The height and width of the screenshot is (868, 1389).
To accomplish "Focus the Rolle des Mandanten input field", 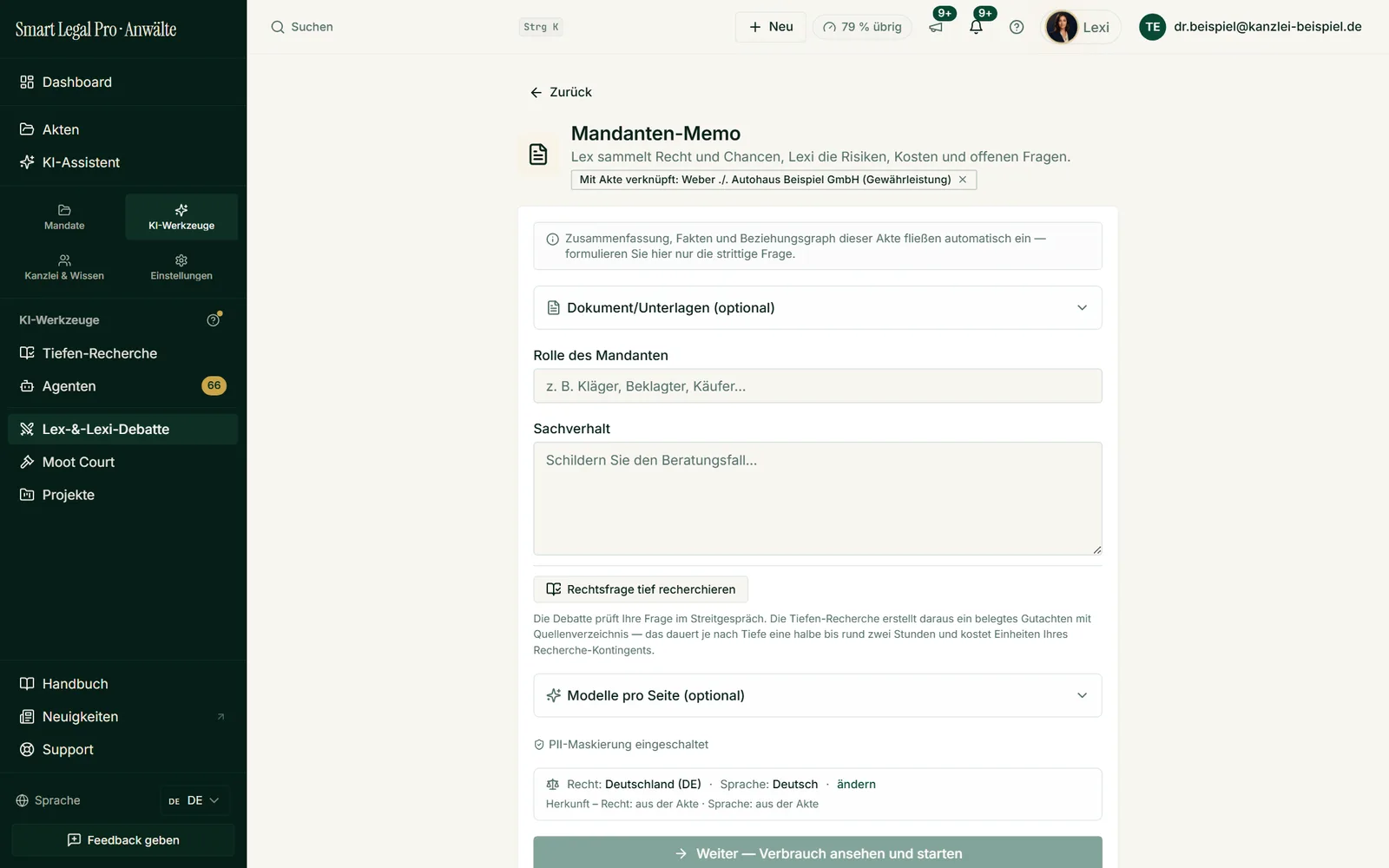I will click(x=818, y=386).
